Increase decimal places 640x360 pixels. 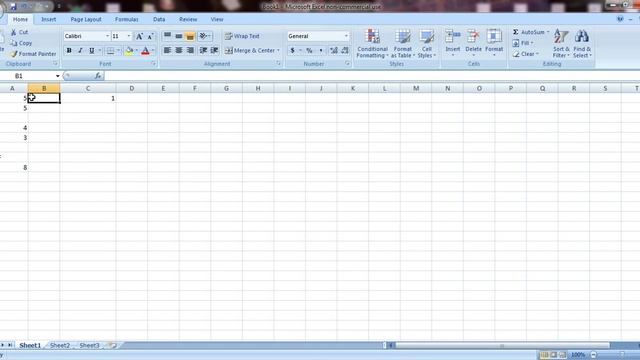[x=333, y=50]
